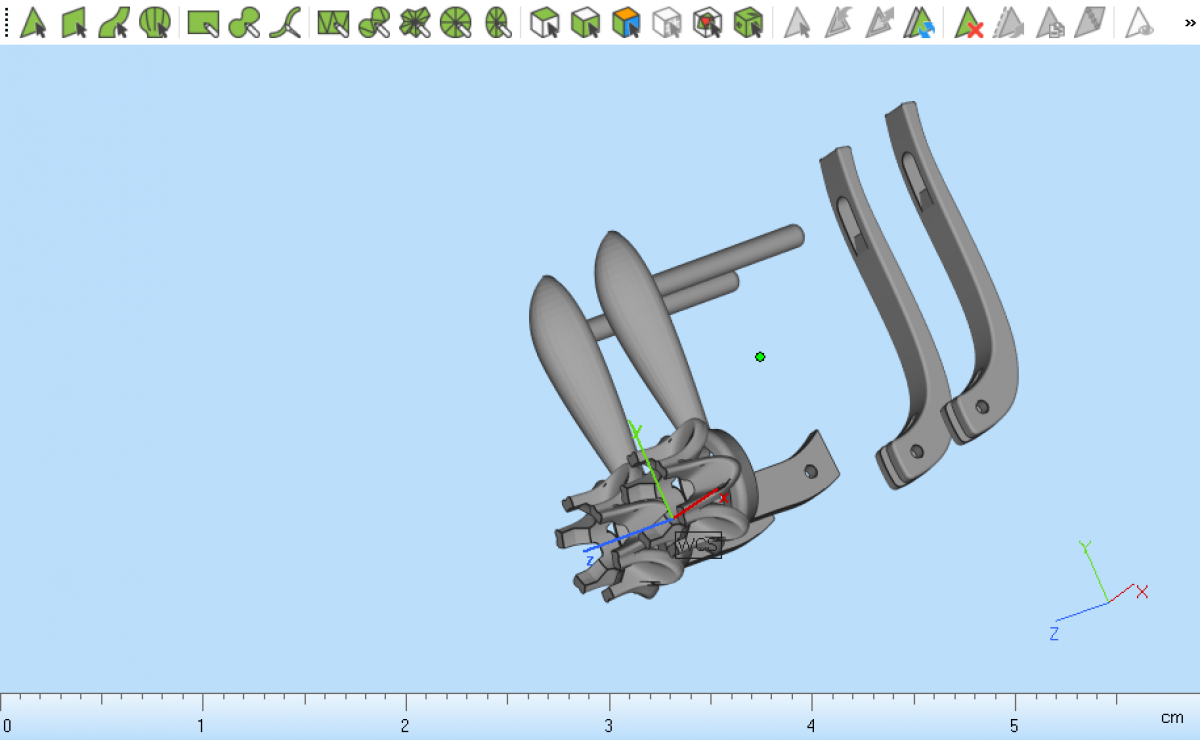Click the orange and blue cube icon
The height and width of the screenshot is (740, 1200).
tap(626, 22)
